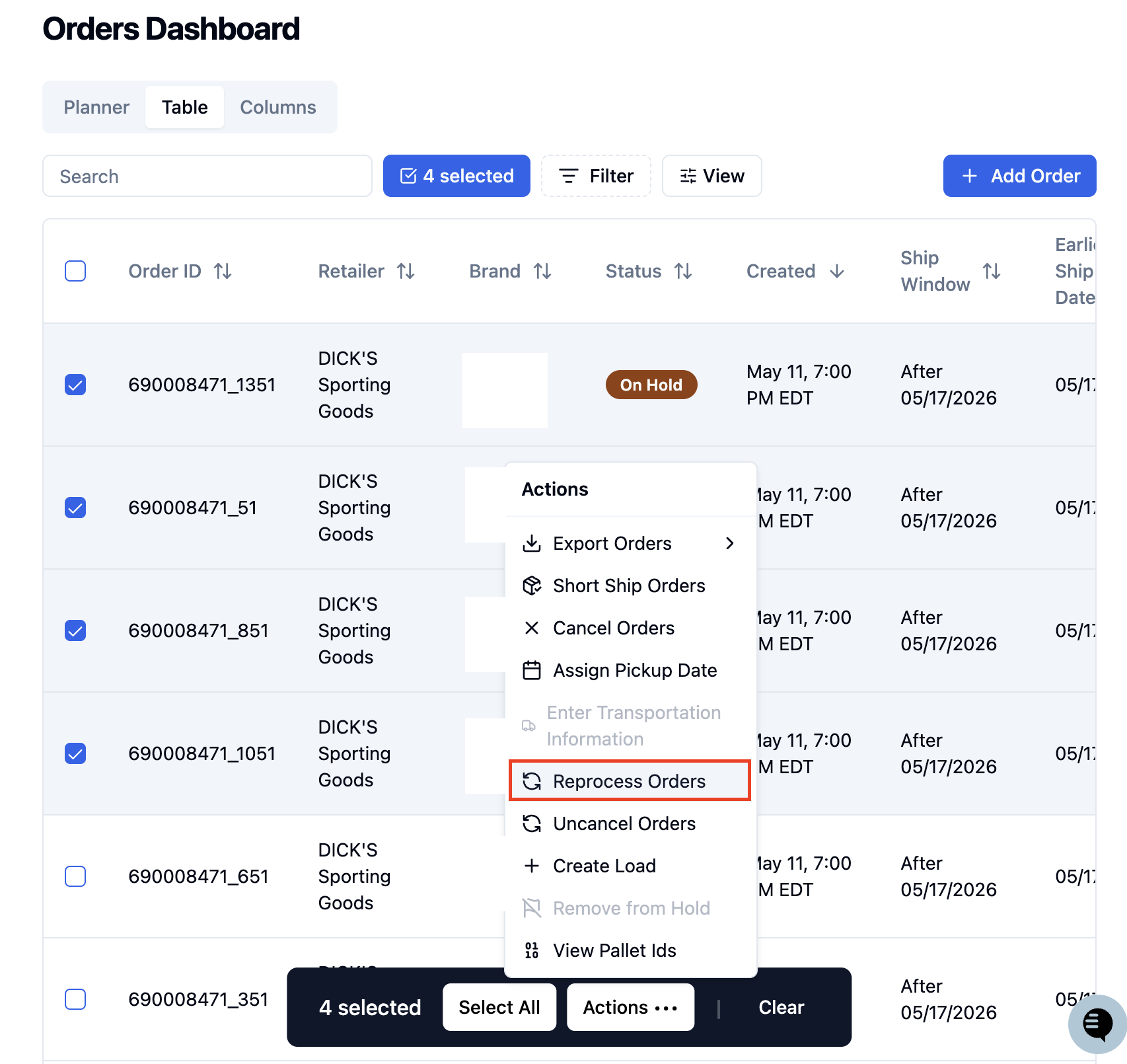The image size is (1127, 1064).
Task: Sort by Order ID column arrows
Action: pyautogui.click(x=223, y=271)
